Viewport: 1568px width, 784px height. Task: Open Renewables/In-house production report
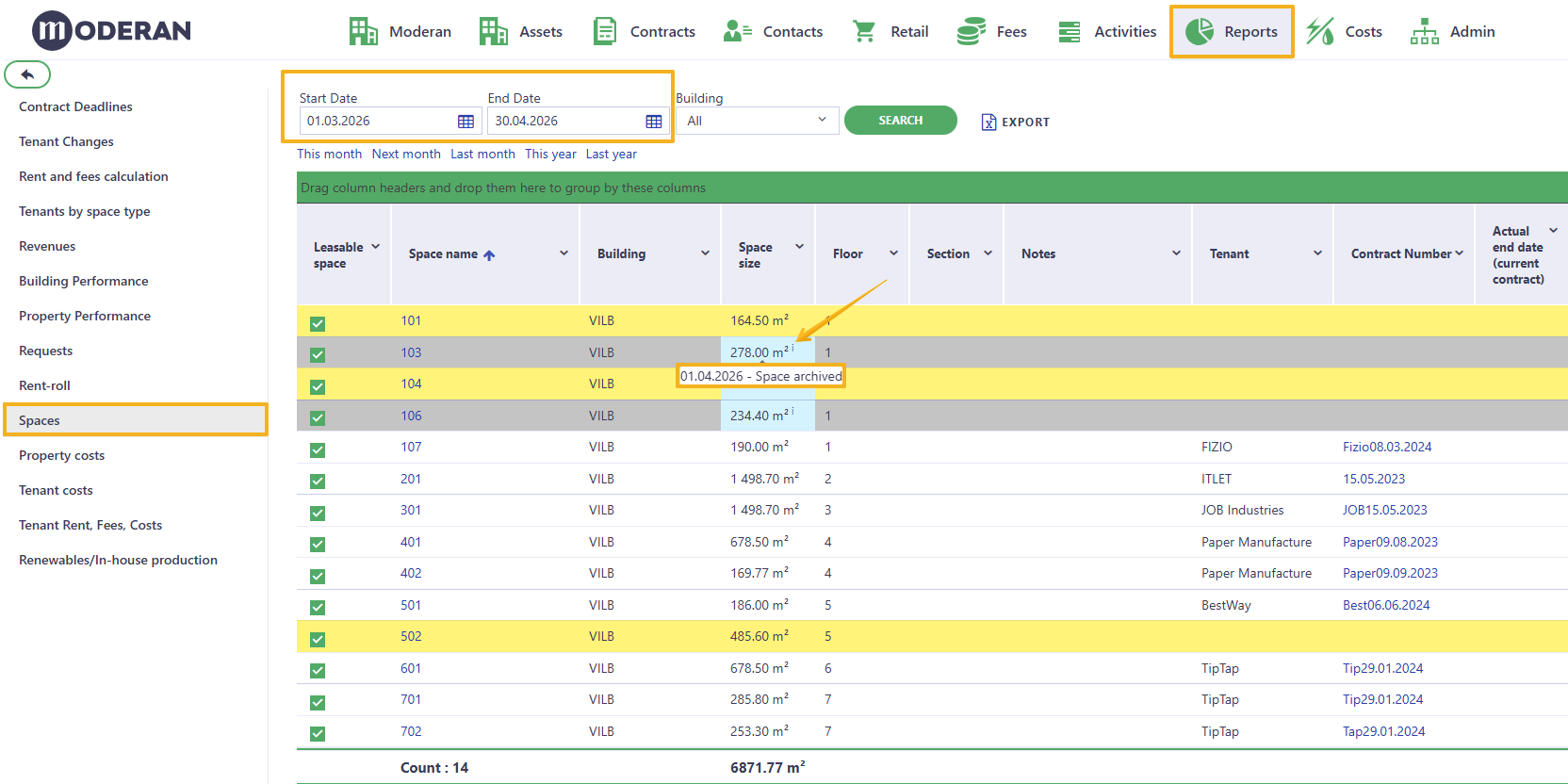(118, 560)
